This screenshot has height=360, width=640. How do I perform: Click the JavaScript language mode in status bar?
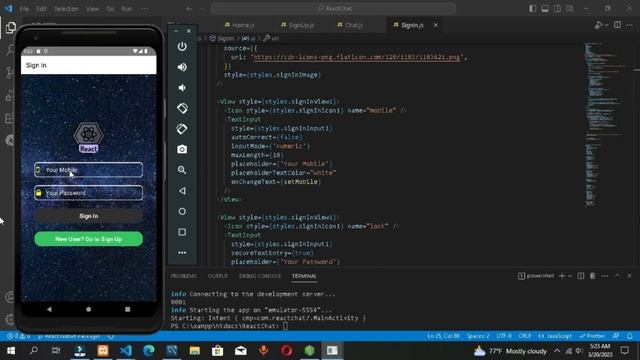556,336
